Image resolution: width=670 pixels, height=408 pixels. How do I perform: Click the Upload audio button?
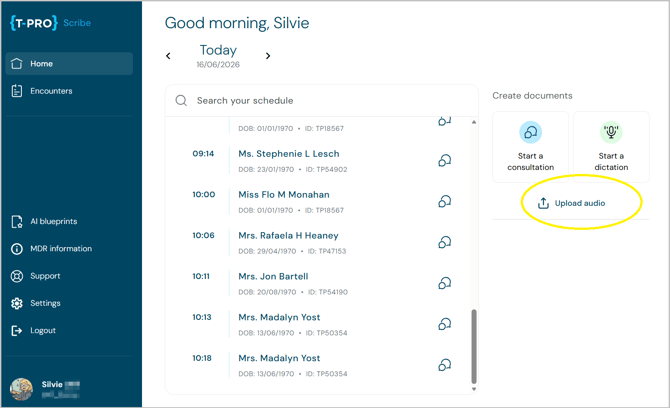coord(571,203)
